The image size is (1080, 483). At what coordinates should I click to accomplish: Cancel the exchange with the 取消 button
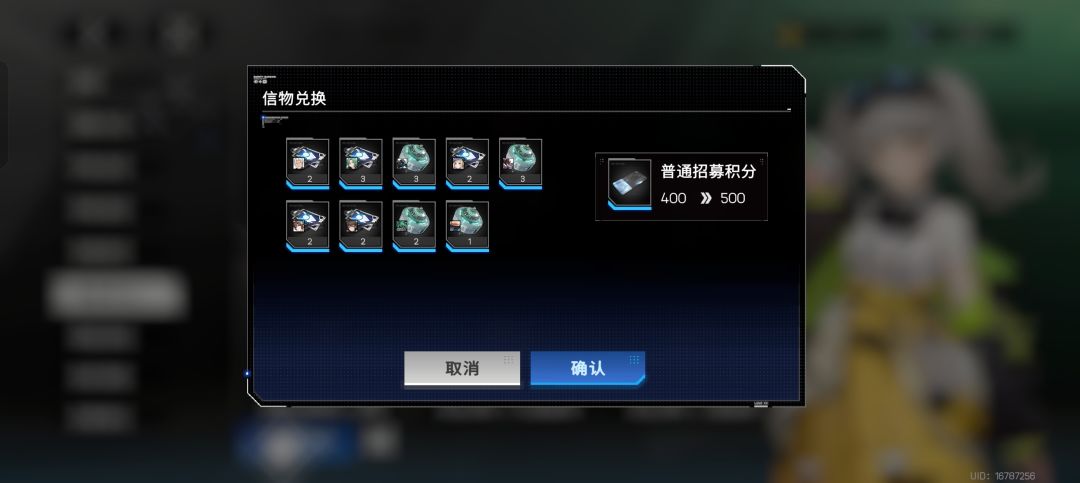point(462,369)
